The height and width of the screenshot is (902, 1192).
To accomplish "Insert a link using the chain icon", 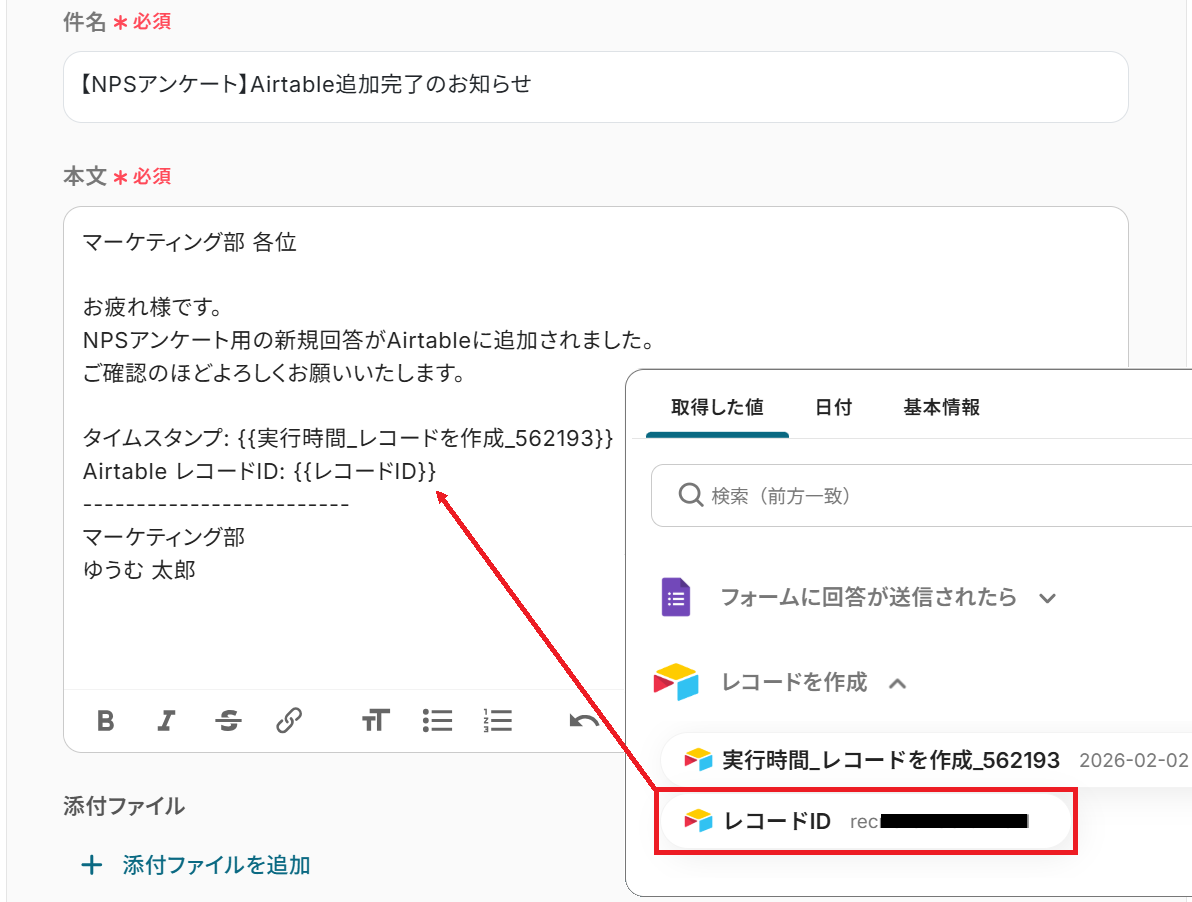I will coord(289,720).
